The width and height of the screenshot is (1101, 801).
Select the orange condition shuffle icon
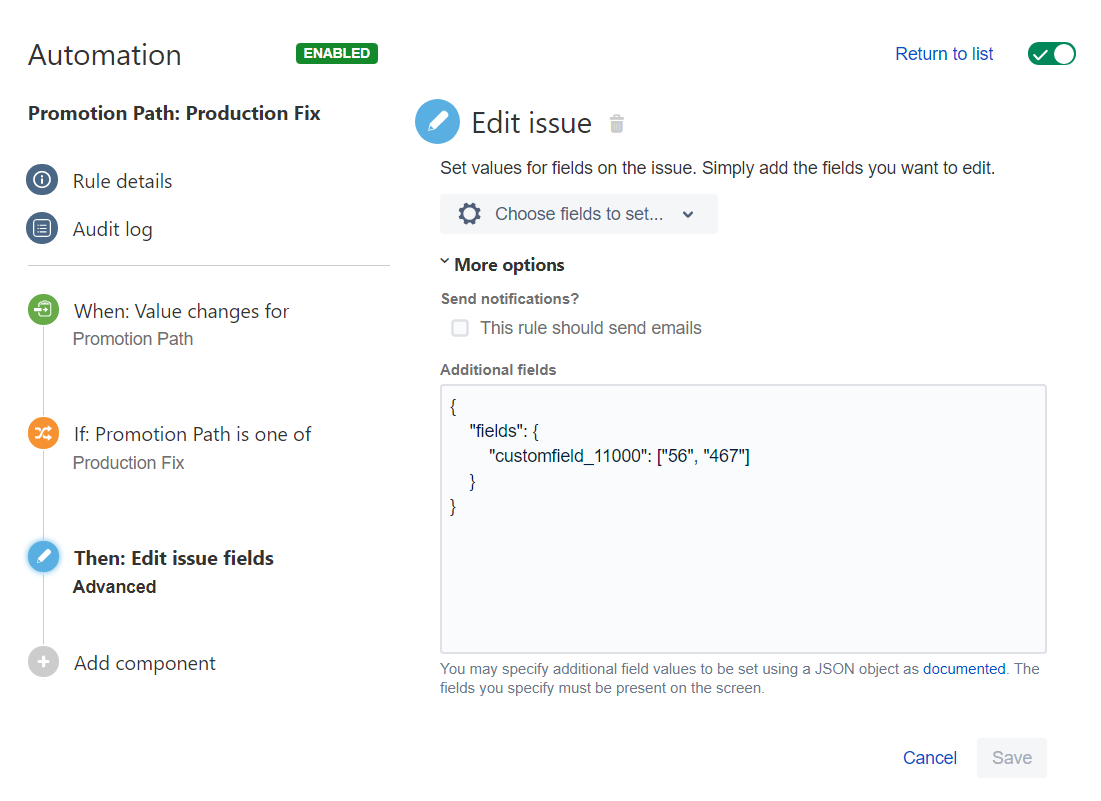coord(43,434)
